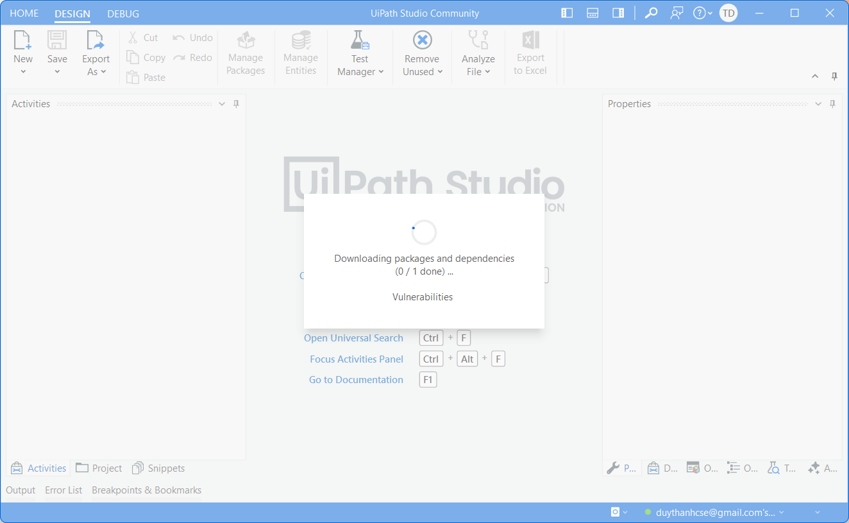Click the Undo arrow icon
The width and height of the screenshot is (849, 523).
pyautogui.click(x=179, y=37)
